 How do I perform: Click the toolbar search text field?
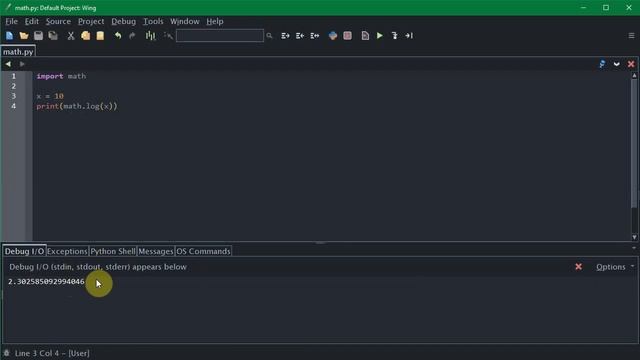tap(220, 36)
